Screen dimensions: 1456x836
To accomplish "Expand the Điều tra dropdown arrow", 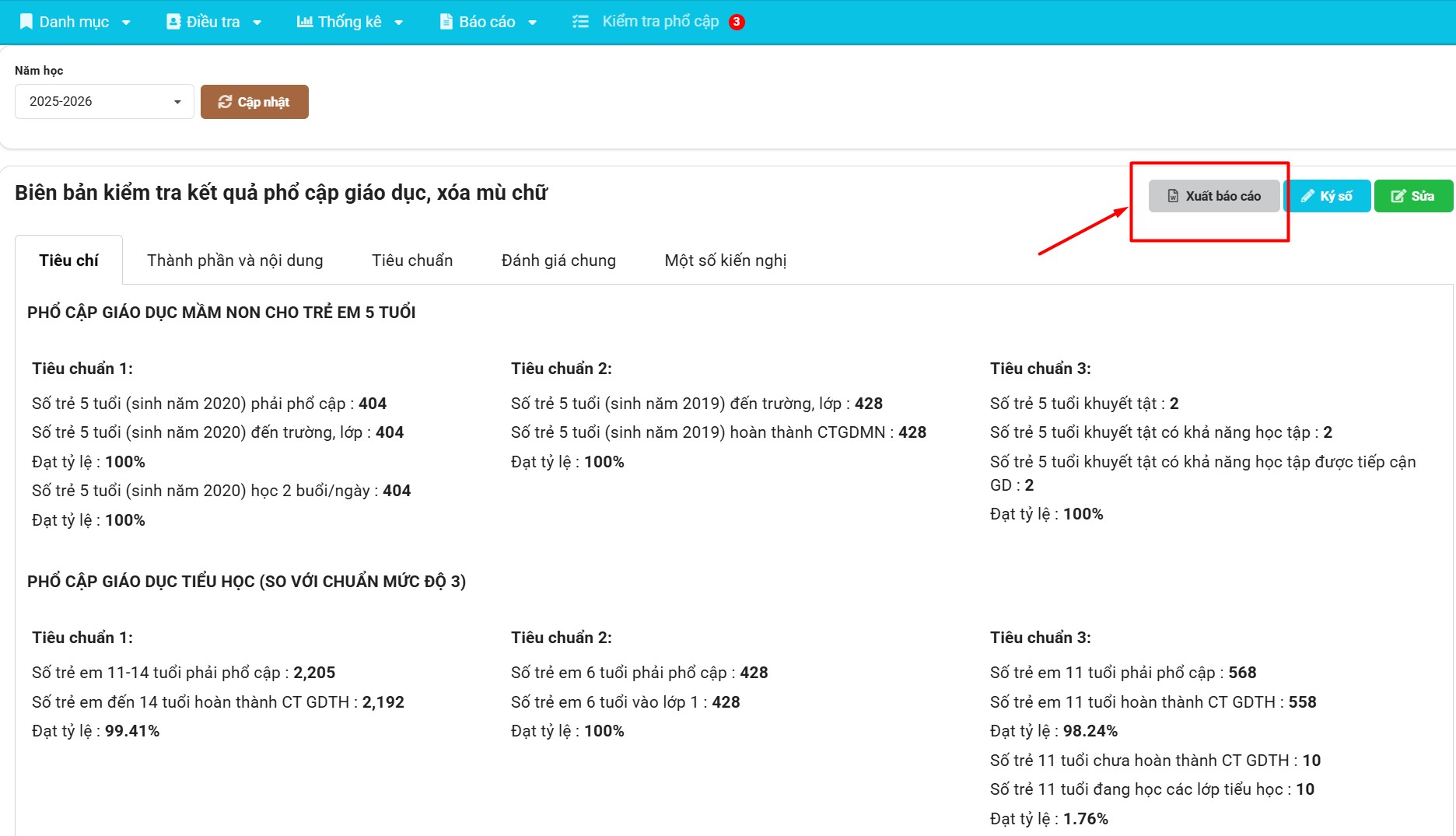I will pyautogui.click(x=257, y=23).
